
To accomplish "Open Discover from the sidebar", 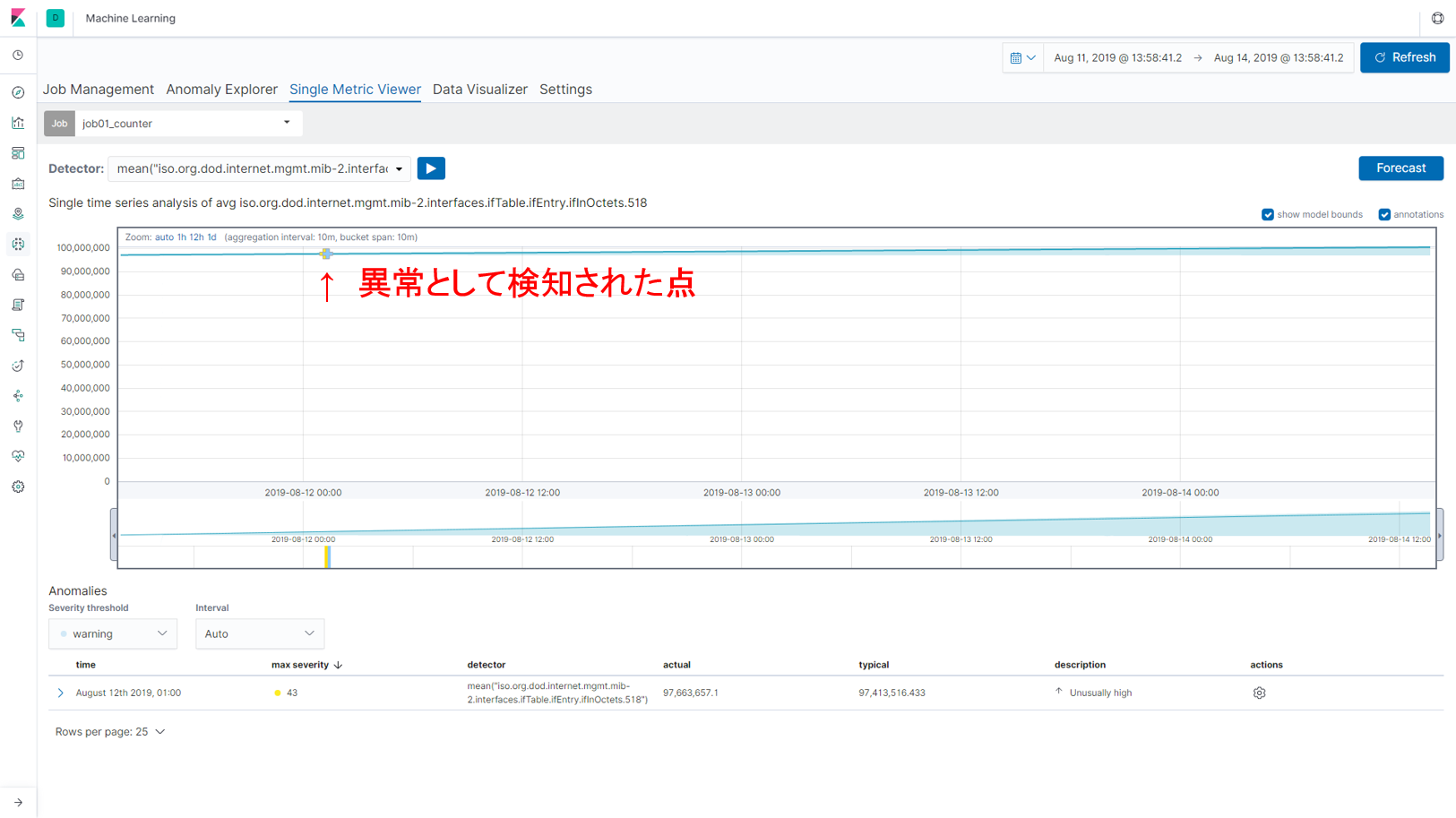I will click(18, 92).
